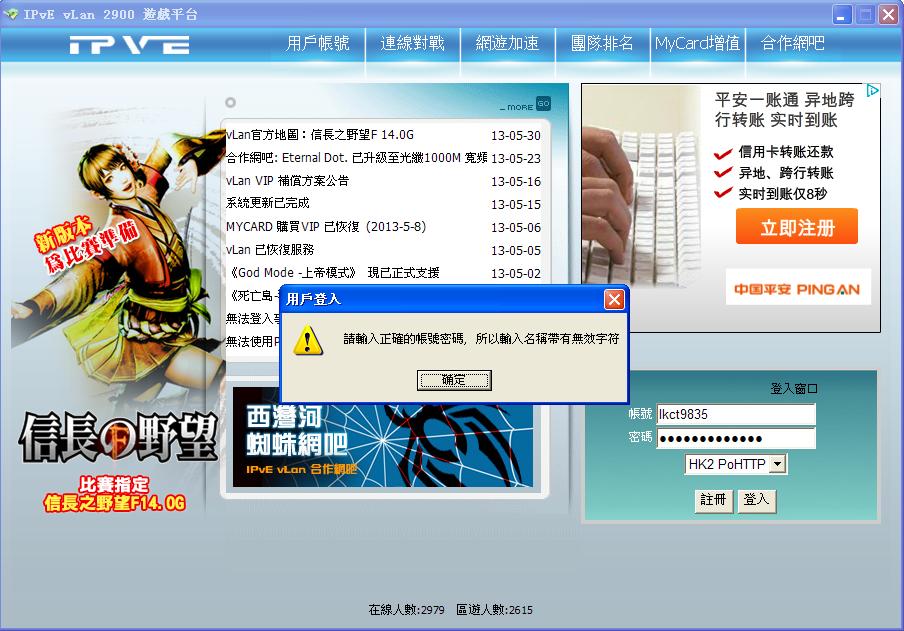The image size is (904, 631).
Task: Click the app icon in title bar
Action: click(12, 14)
